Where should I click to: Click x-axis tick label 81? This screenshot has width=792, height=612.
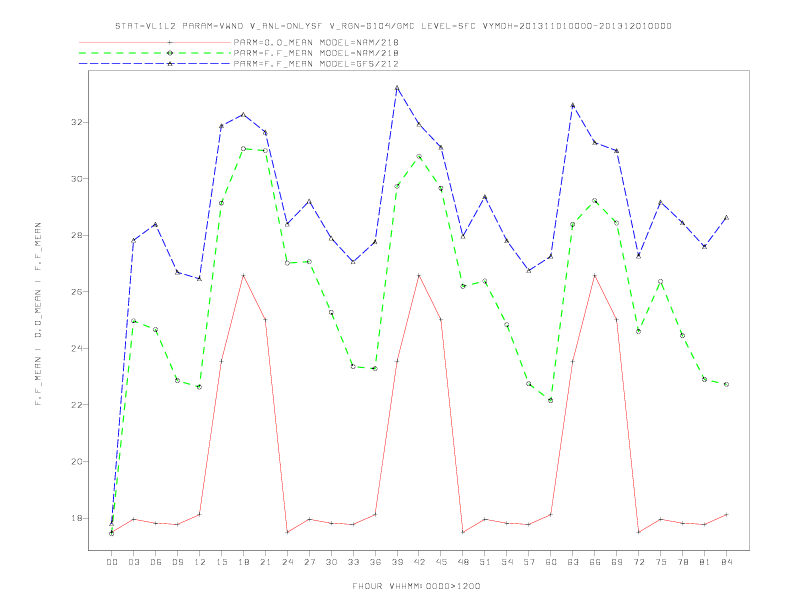[x=705, y=562]
